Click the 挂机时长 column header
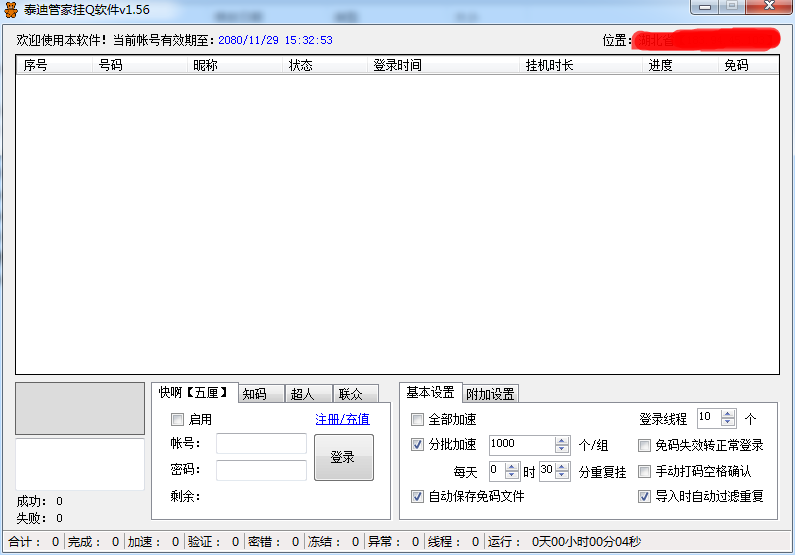Screen dimensions: 795x555 [549, 65]
